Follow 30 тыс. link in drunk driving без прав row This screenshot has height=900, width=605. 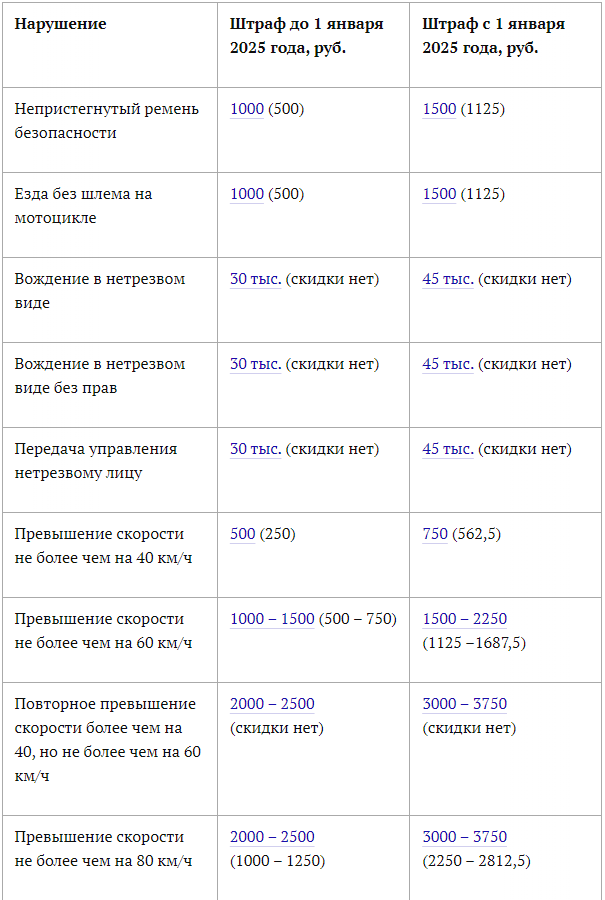[x=255, y=363]
